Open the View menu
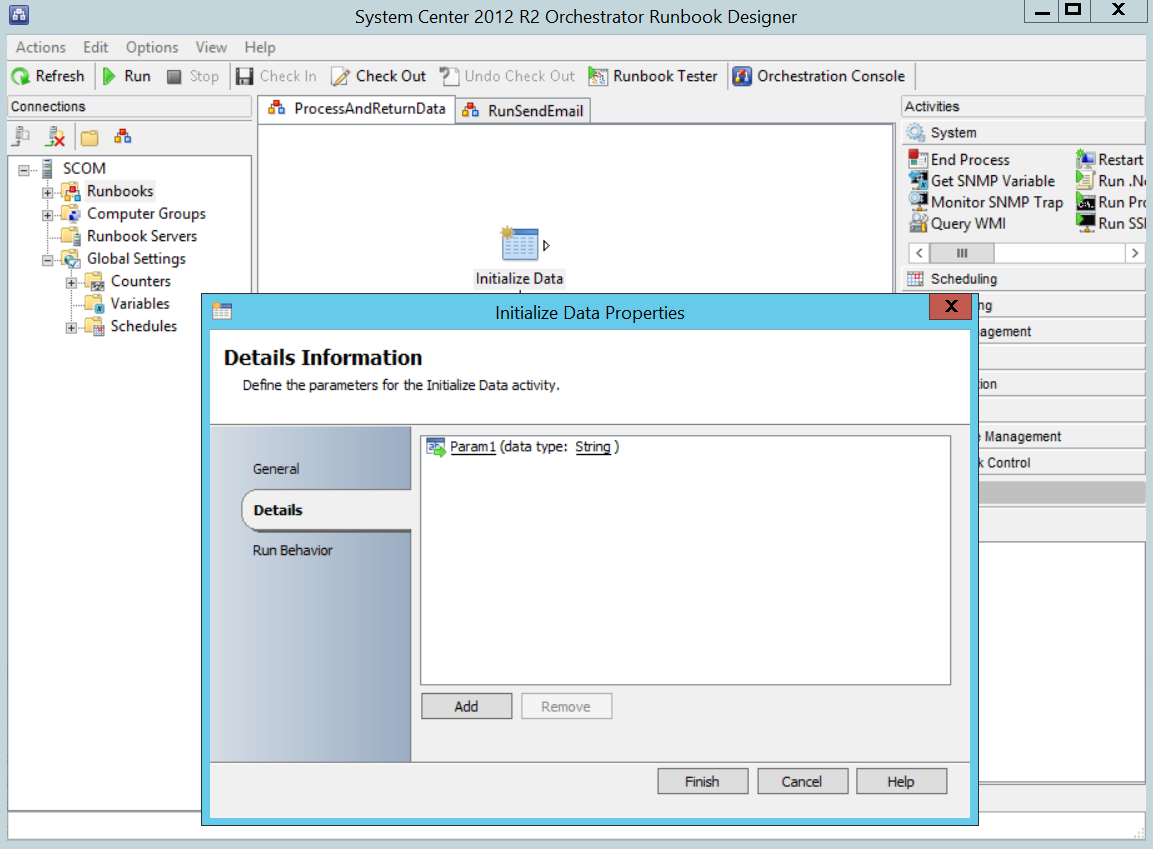Viewport: 1153px width, 849px height. [211, 47]
